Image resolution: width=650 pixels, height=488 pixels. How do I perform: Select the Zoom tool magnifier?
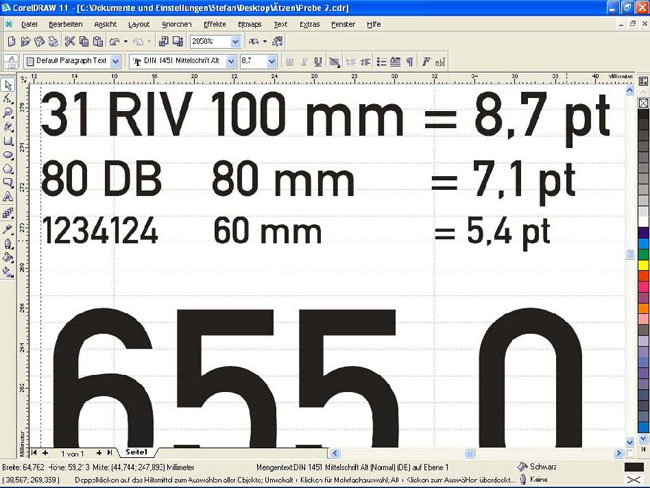8,114
